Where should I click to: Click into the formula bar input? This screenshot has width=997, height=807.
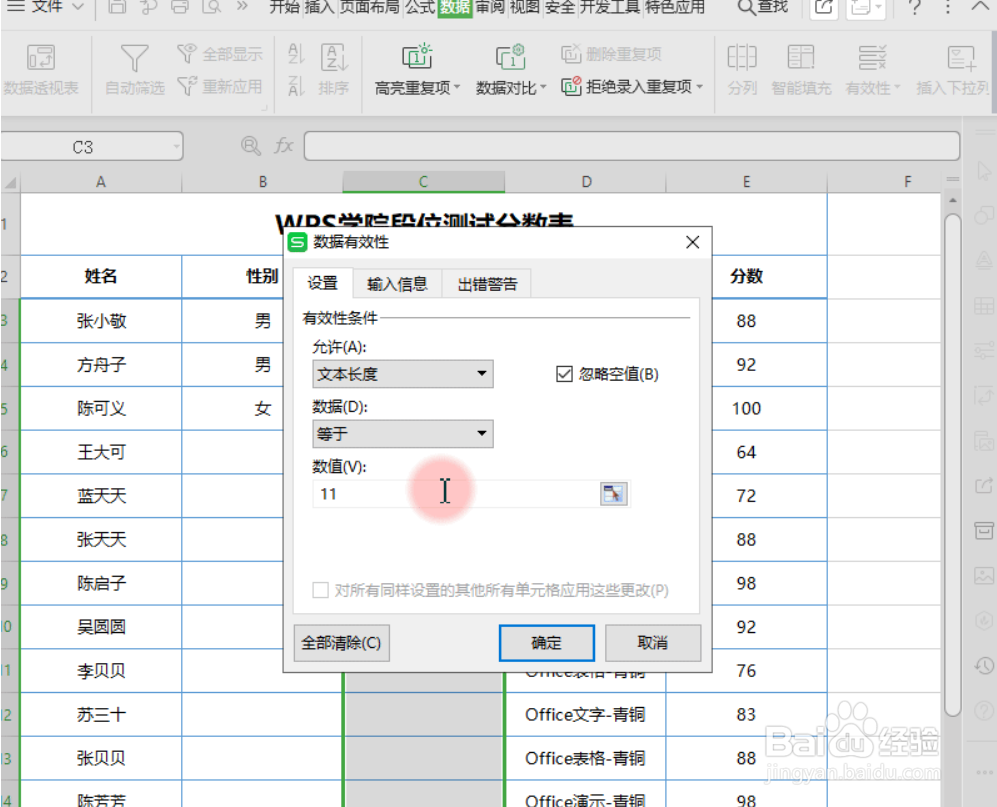[631, 146]
